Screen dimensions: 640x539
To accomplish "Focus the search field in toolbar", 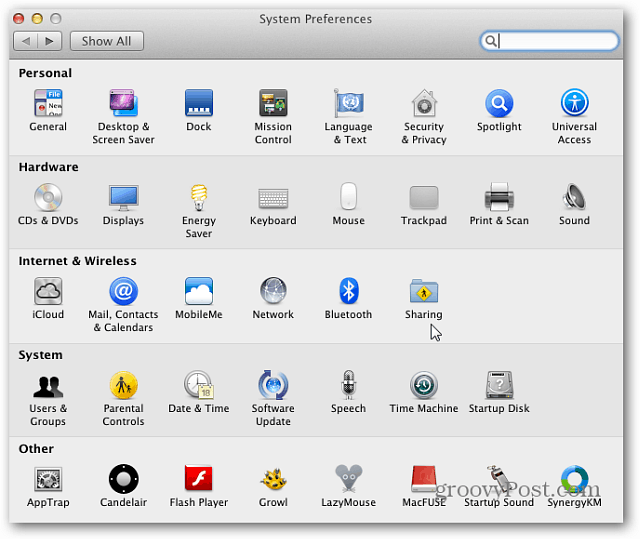I will point(549,41).
